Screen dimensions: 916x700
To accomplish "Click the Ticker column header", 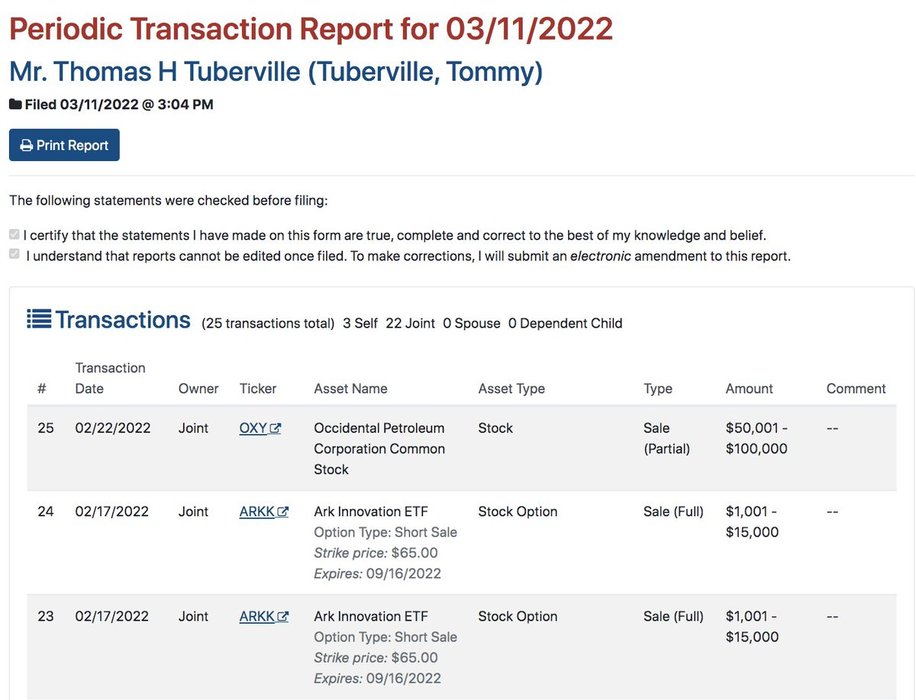I will point(258,389).
